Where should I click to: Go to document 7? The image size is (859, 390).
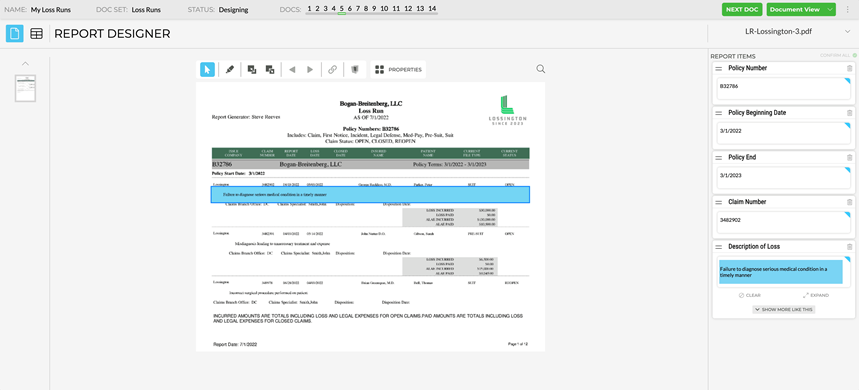point(358,9)
